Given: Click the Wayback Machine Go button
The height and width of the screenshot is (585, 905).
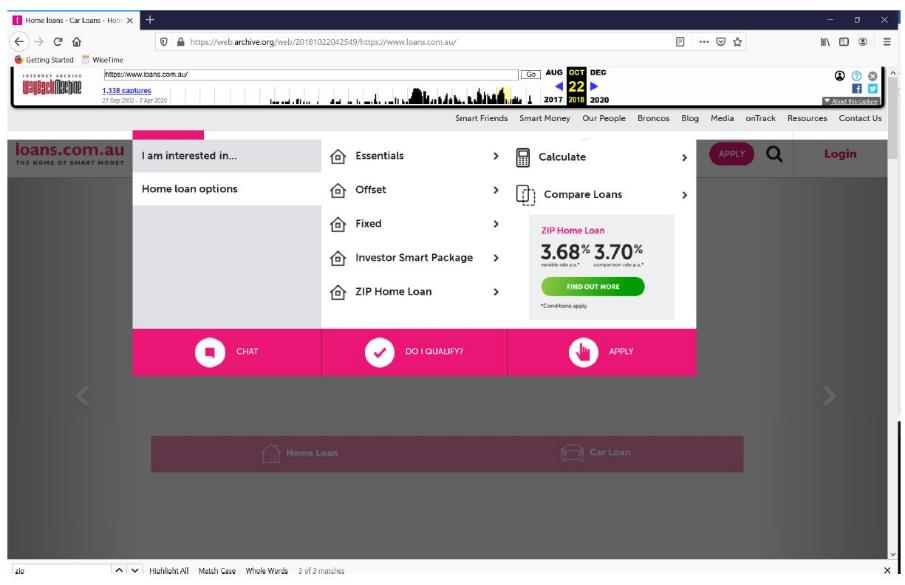Looking at the screenshot, I should tap(530, 74).
